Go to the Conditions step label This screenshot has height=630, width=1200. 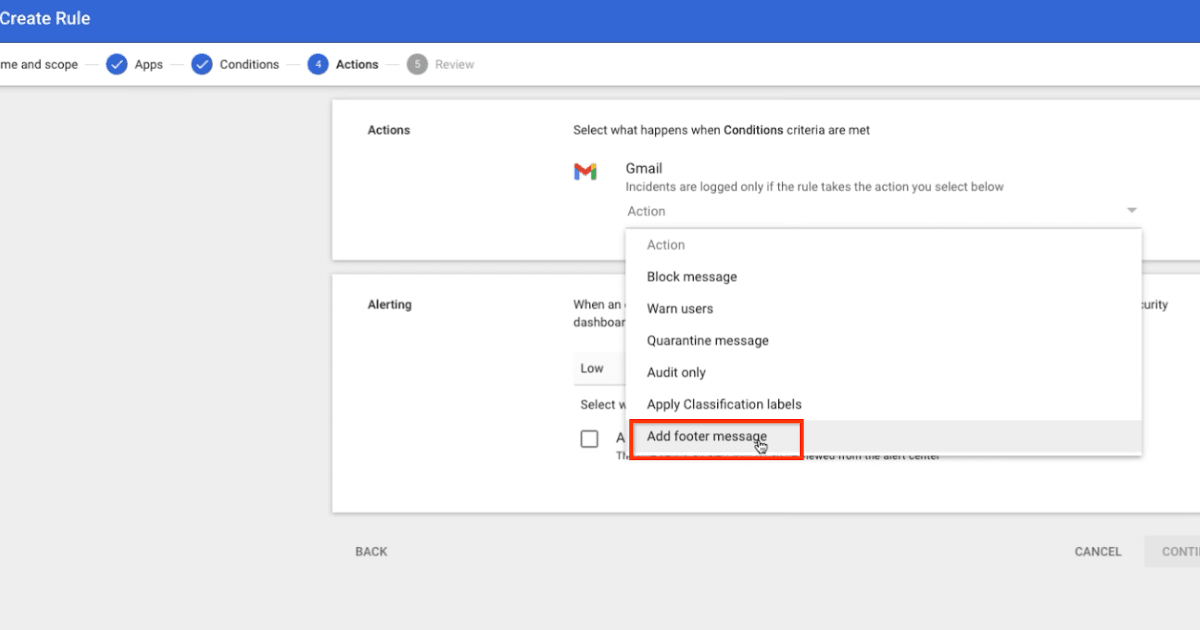point(249,65)
